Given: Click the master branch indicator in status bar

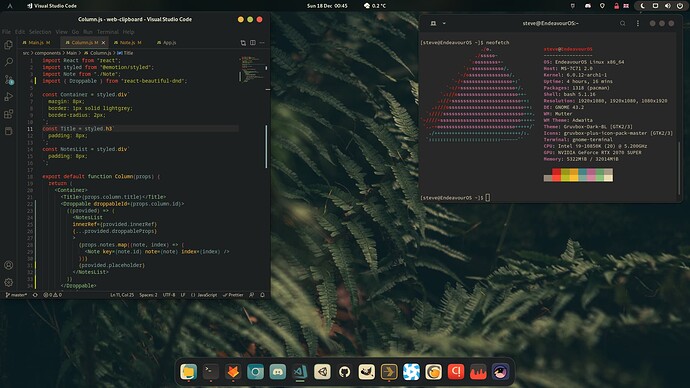Looking at the screenshot, I should (x=16, y=295).
